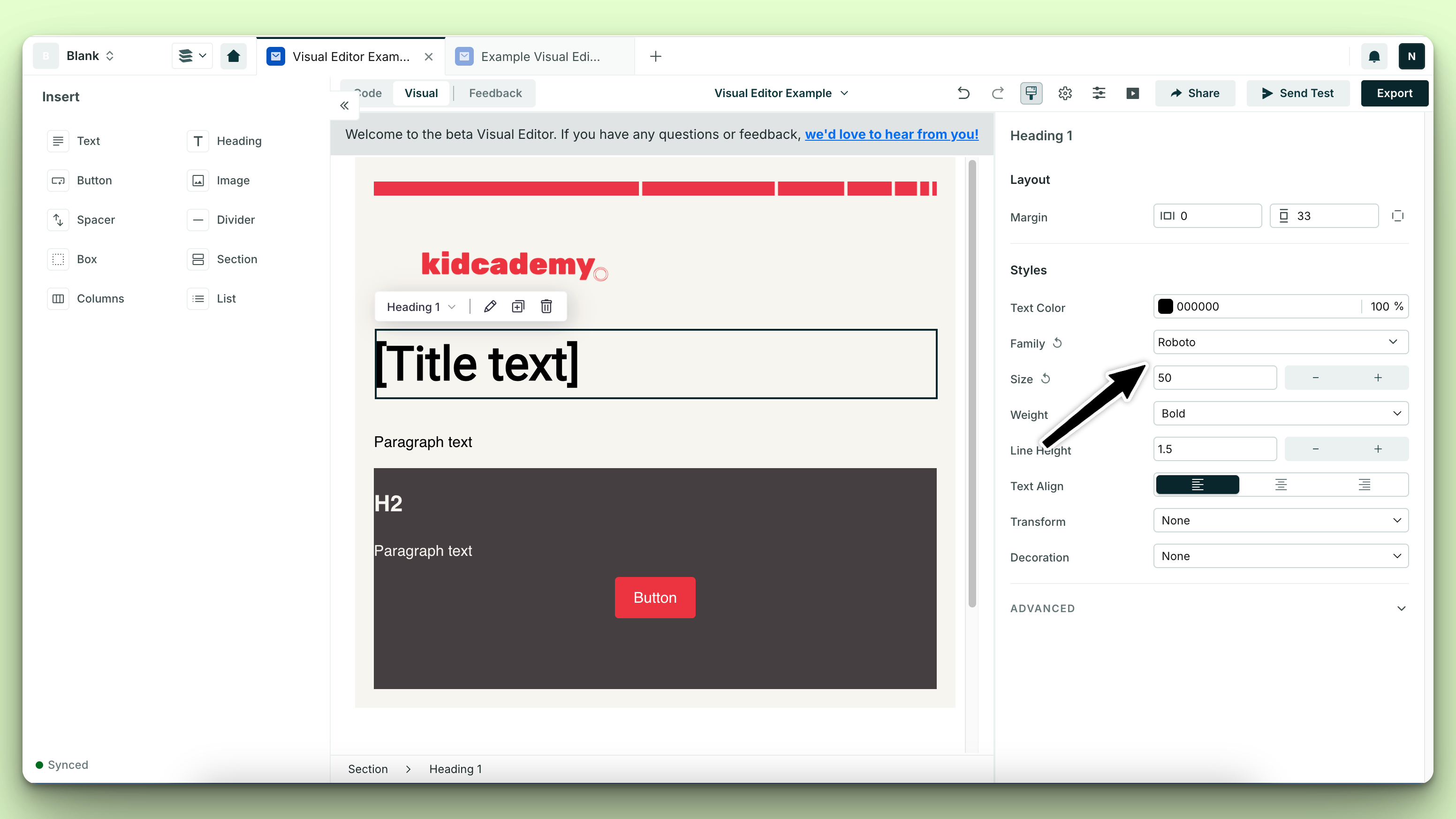Select right text alignment toggle
The image size is (1456, 819).
coord(1364,485)
